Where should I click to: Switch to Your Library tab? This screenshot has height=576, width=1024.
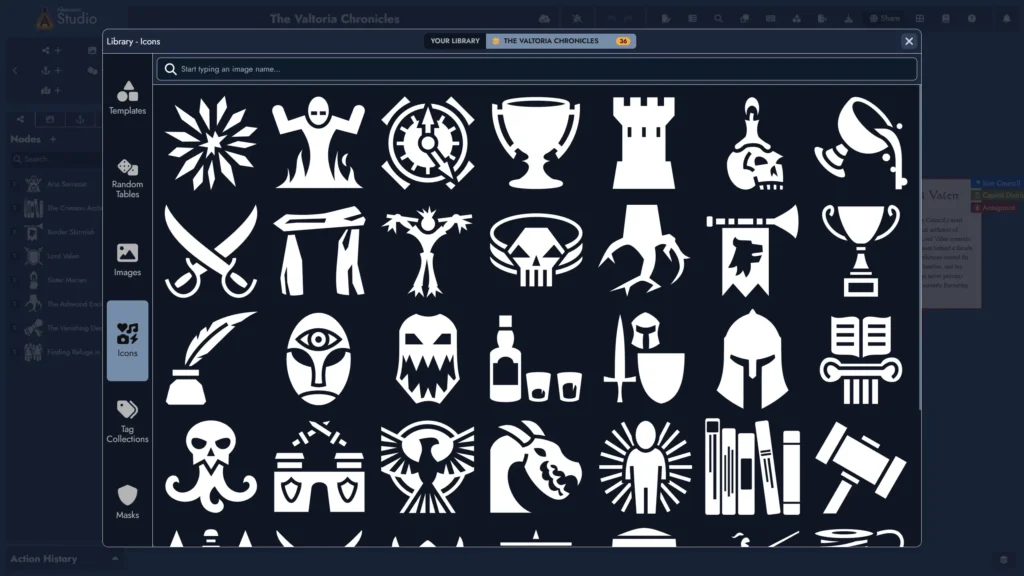[455, 41]
